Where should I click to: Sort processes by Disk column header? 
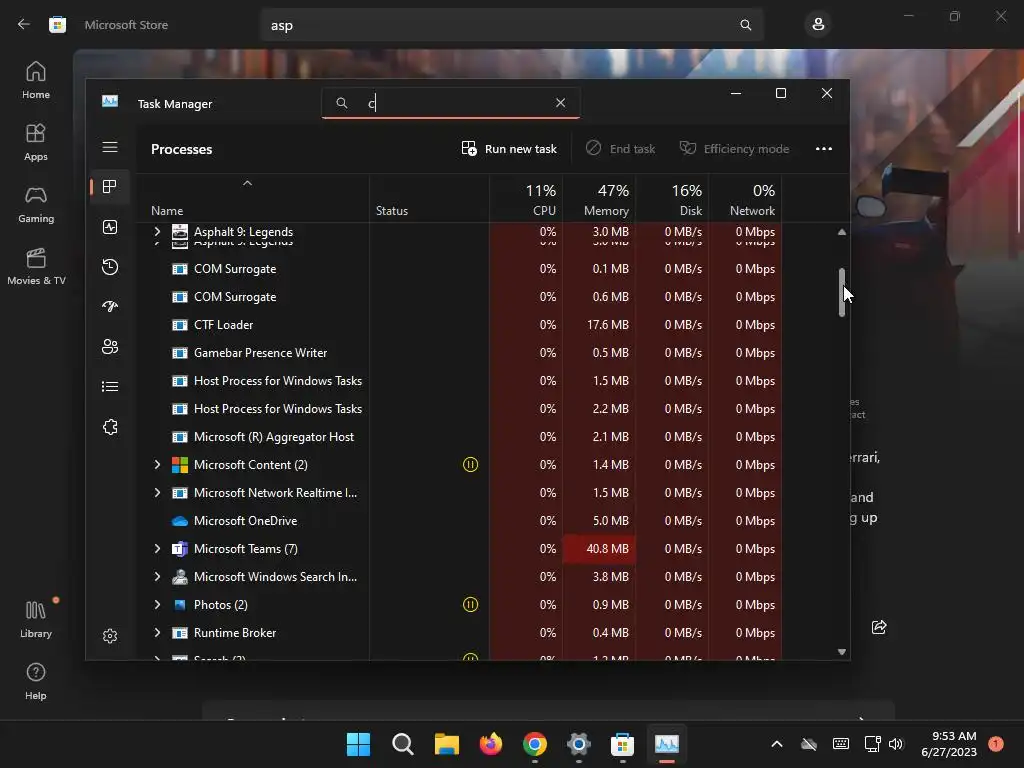coord(673,200)
